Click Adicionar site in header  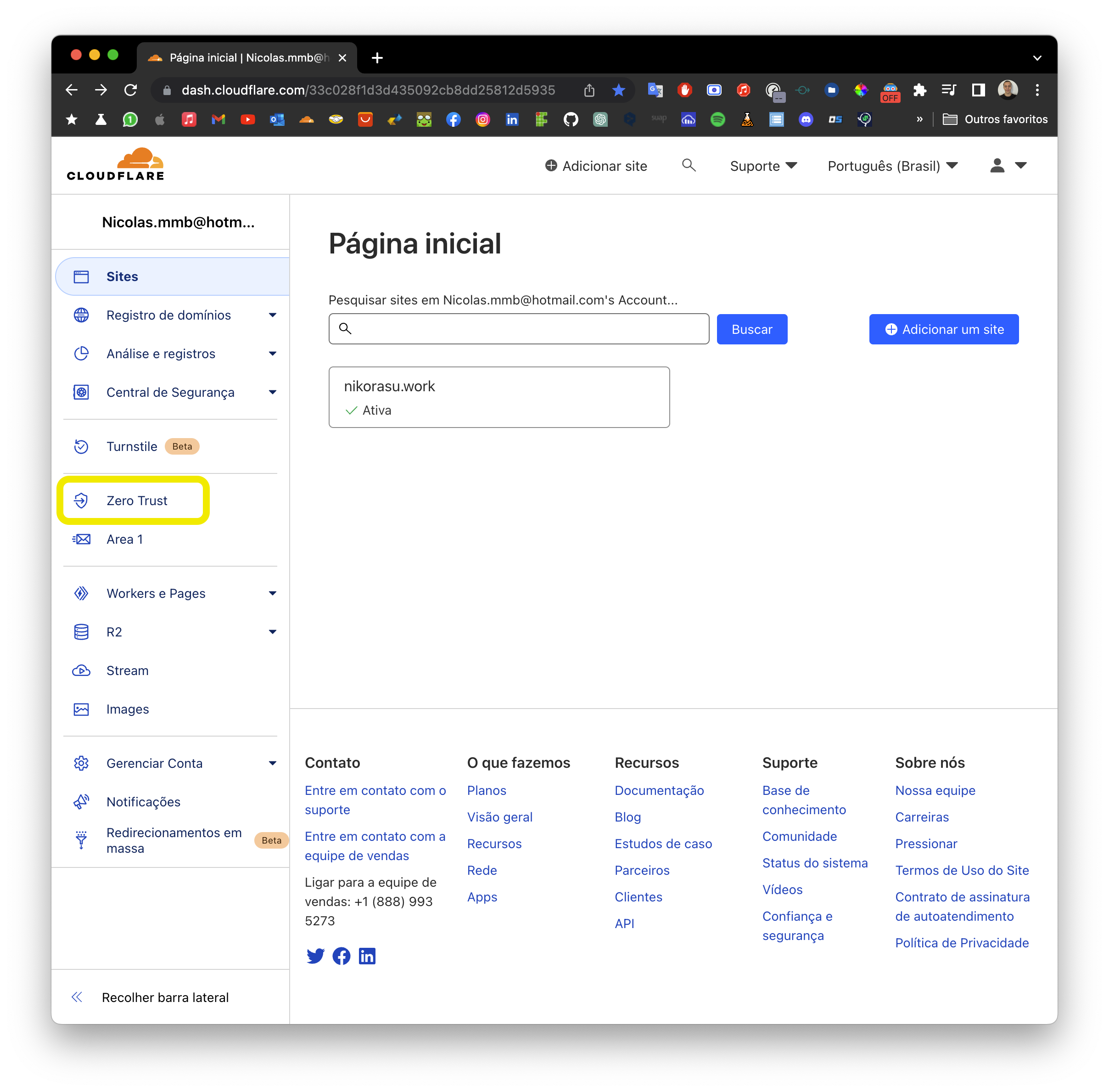point(596,166)
